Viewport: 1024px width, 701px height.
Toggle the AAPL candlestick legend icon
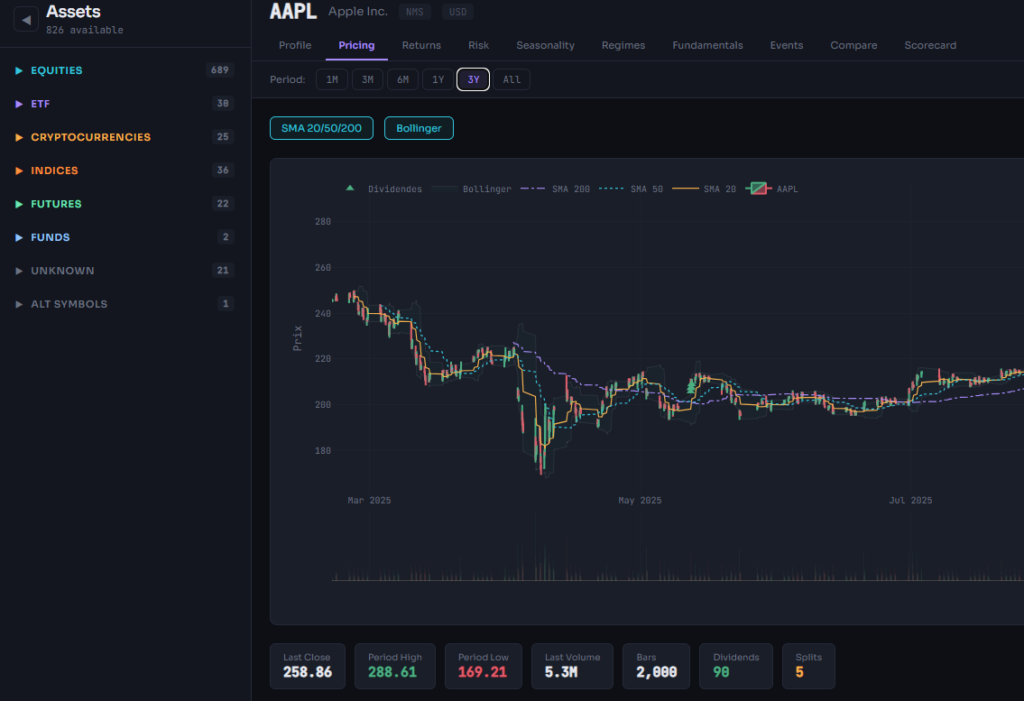tap(759, 188)
